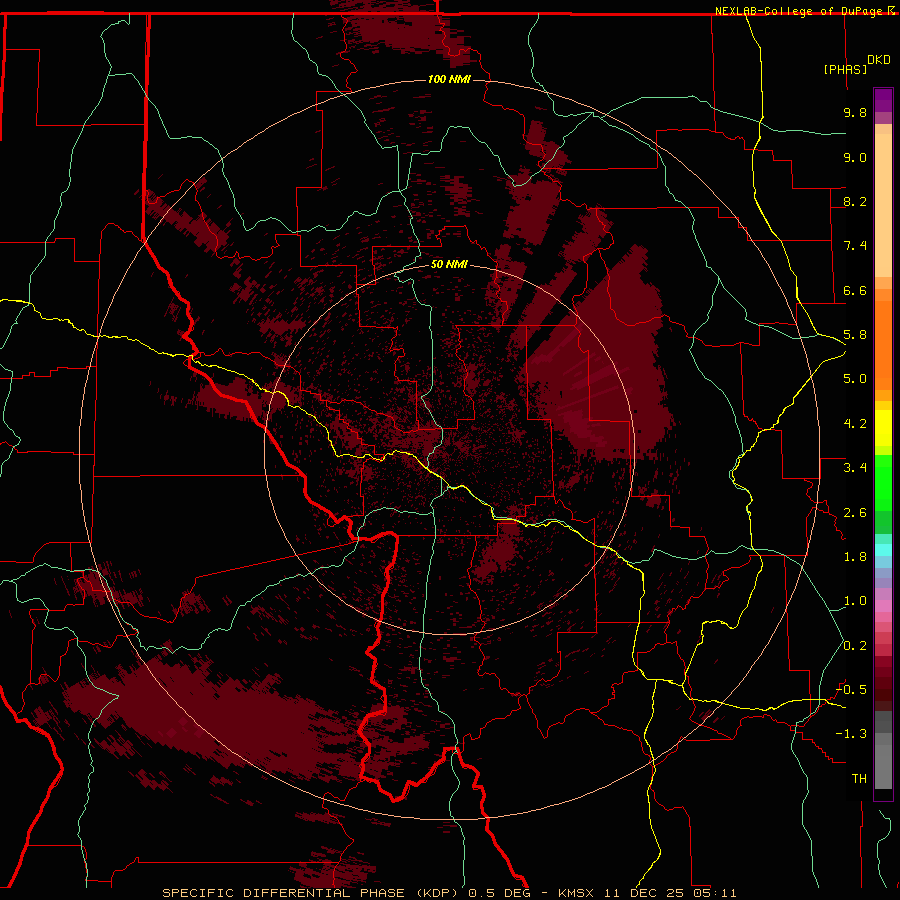The width and height of the screenshot is (900, 900).
Task: Click the 5.0 scale value
Action: tap(855, 379)
